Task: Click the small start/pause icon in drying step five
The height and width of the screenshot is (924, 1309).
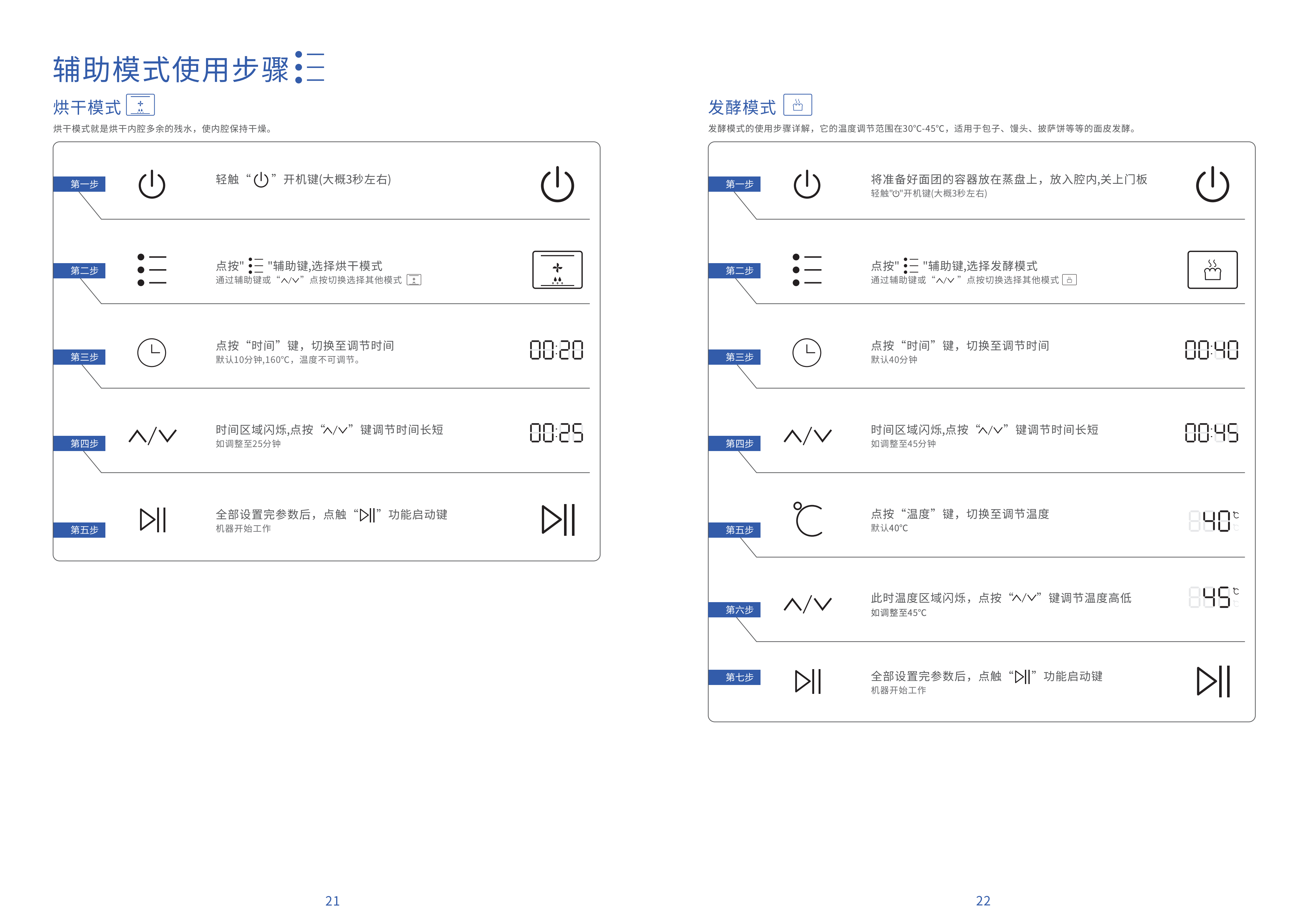Action: coord(153,520)
